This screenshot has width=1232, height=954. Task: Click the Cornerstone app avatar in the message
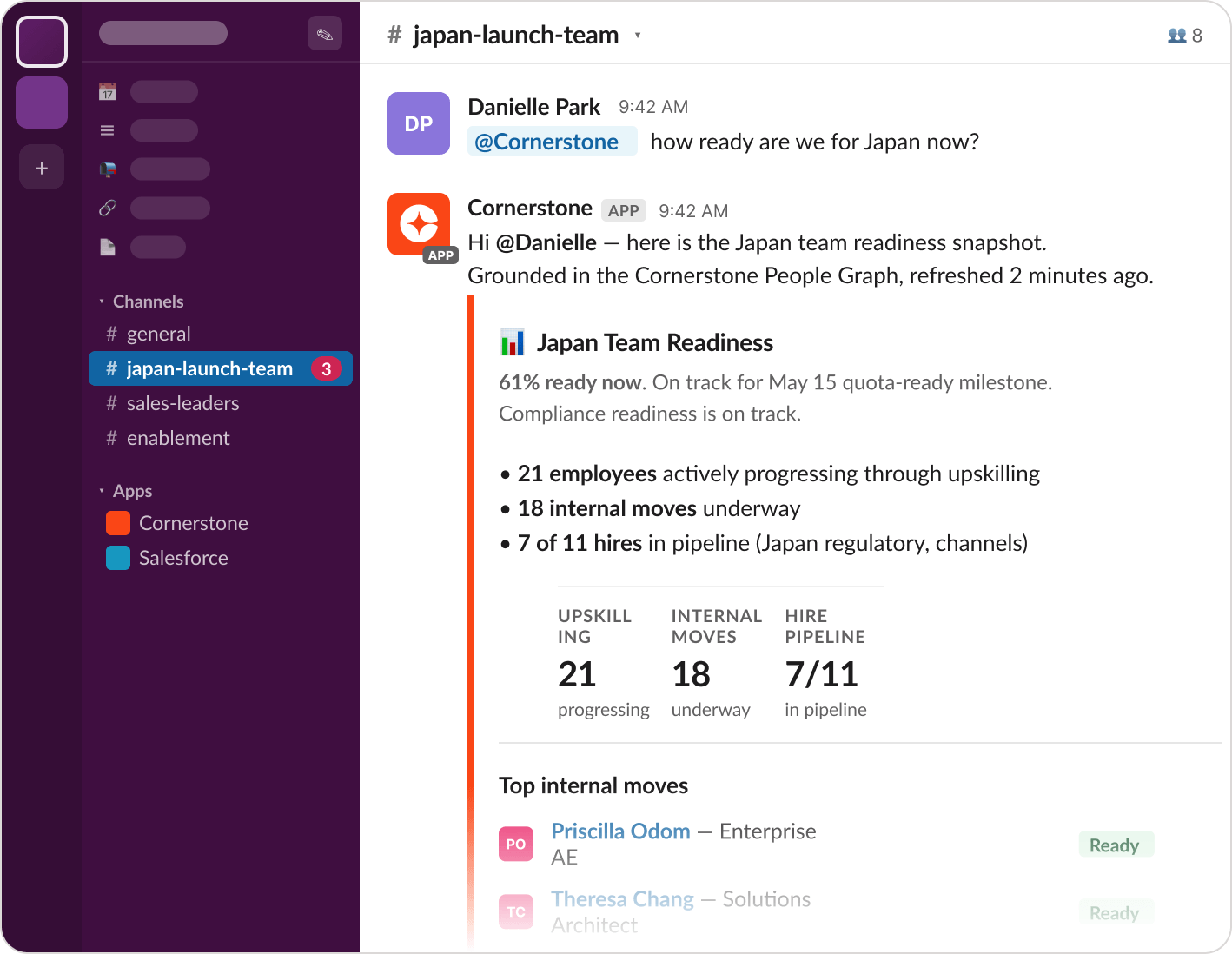pos(419,224)
